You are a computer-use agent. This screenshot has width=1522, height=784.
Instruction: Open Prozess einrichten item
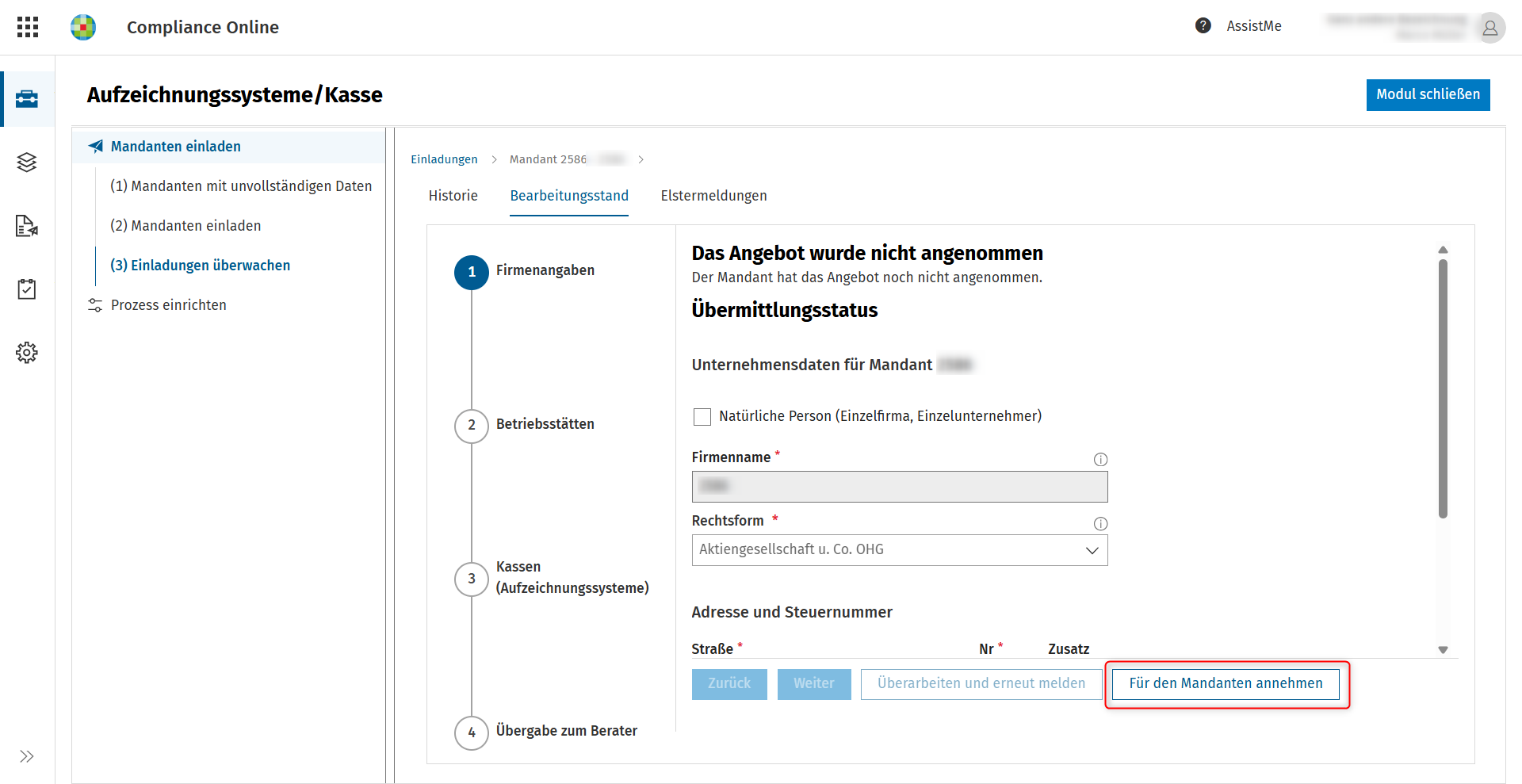pyautogui.click(x=169, y=305)
